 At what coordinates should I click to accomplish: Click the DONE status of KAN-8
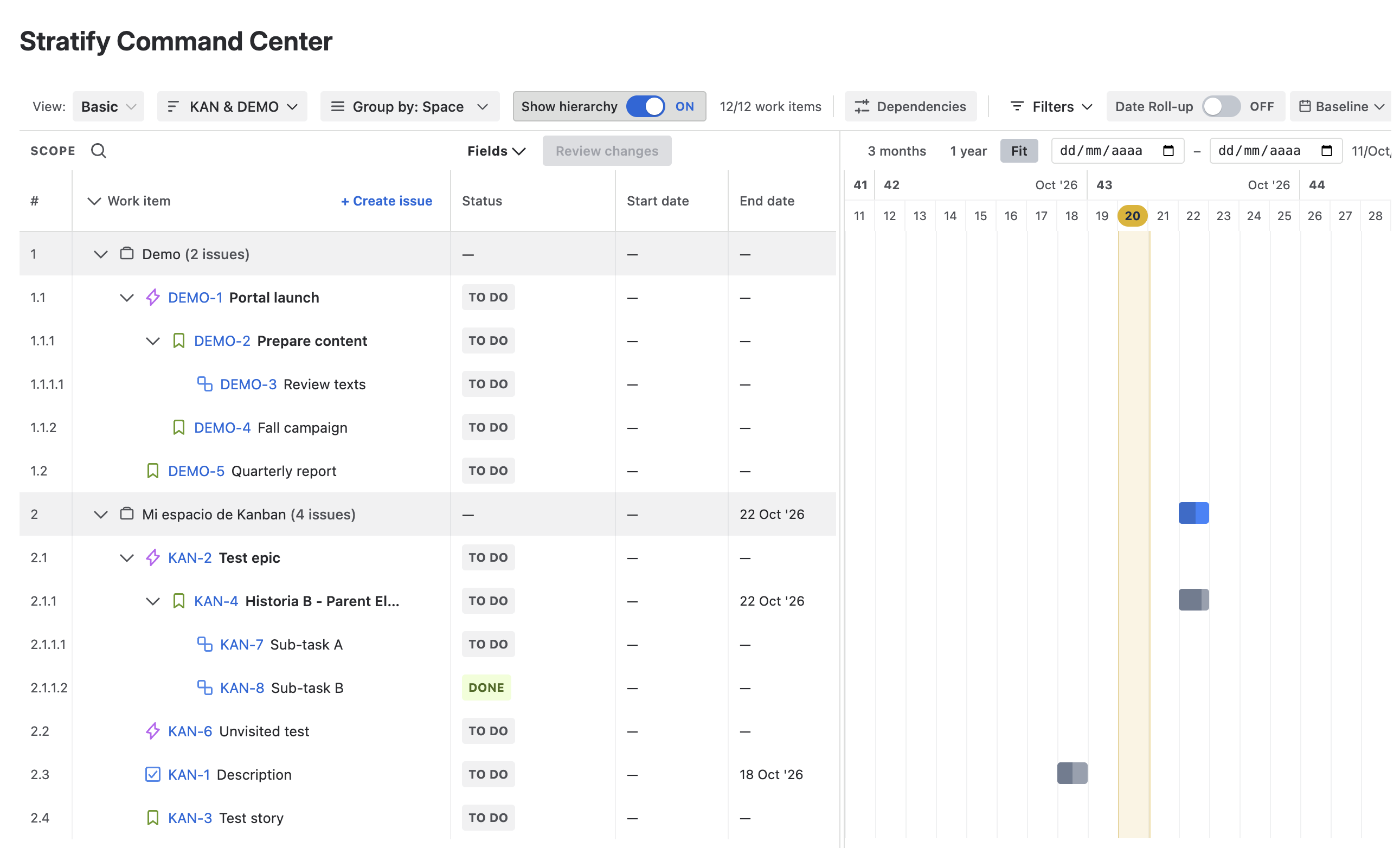(x=486, y=688)
